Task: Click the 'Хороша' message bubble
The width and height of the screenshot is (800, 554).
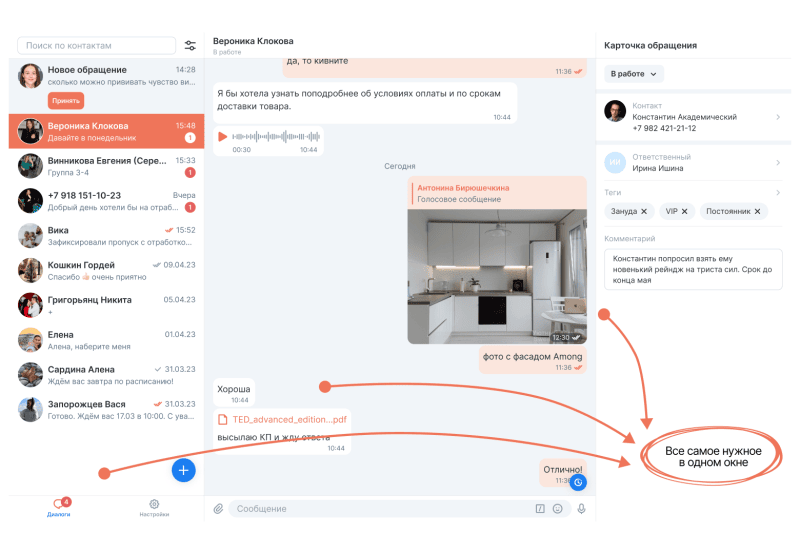Action: tap(234, 393)
